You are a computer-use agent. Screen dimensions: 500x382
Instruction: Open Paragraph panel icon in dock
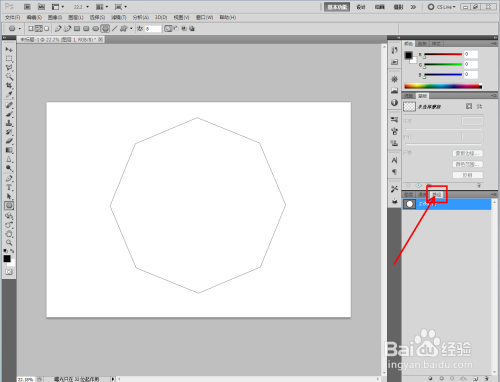coord(394,172)
